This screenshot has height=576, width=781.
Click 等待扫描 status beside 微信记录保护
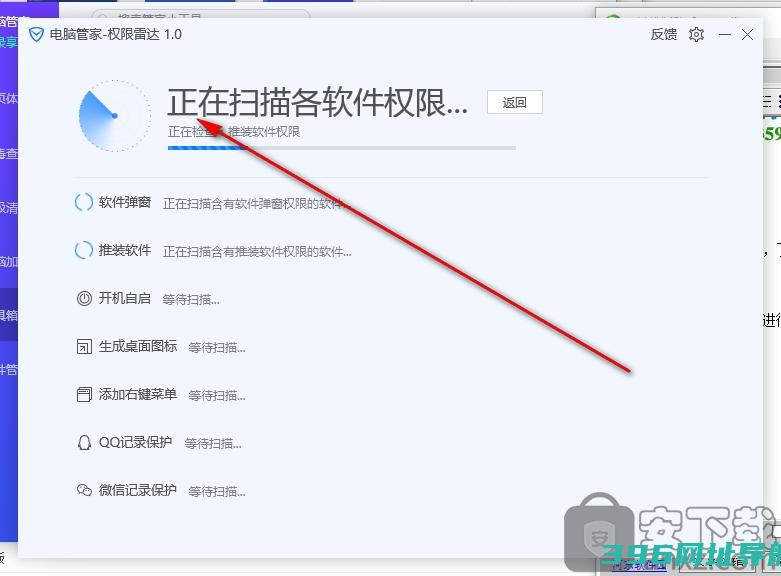(217, 492)
